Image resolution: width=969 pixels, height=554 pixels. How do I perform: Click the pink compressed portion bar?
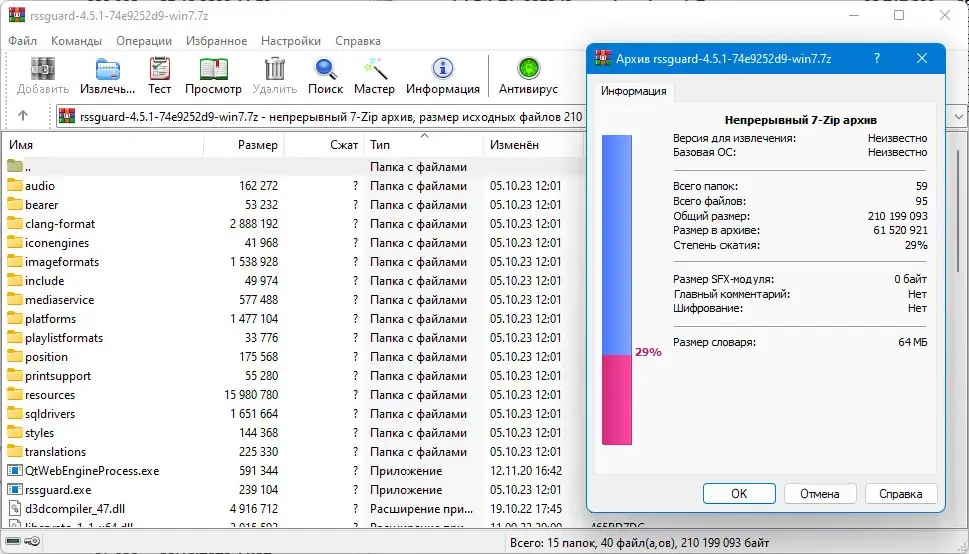pyautogui.click(x=617, y=399)
